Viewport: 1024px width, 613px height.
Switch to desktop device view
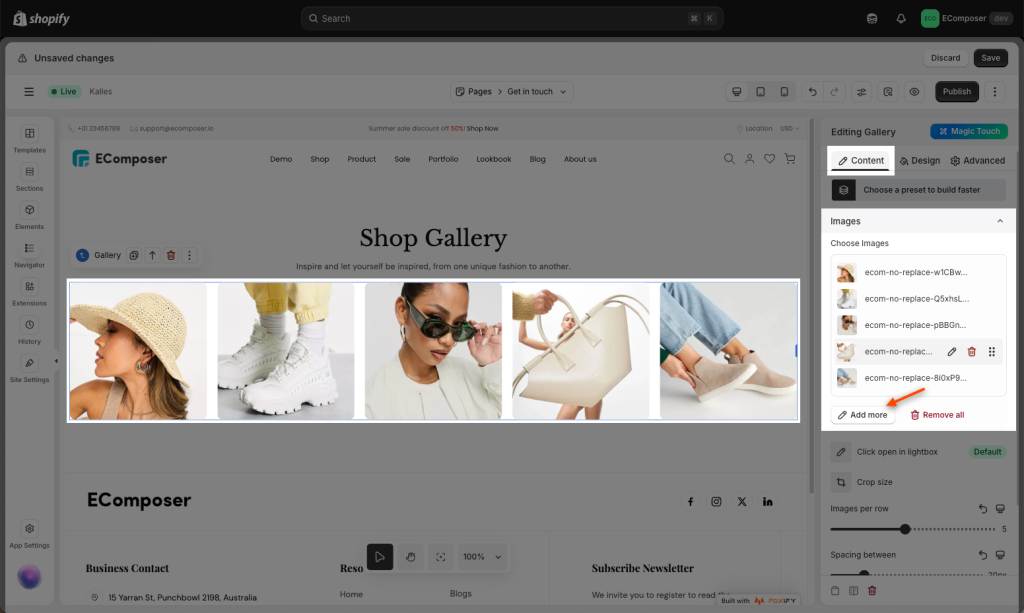[737, 92]
